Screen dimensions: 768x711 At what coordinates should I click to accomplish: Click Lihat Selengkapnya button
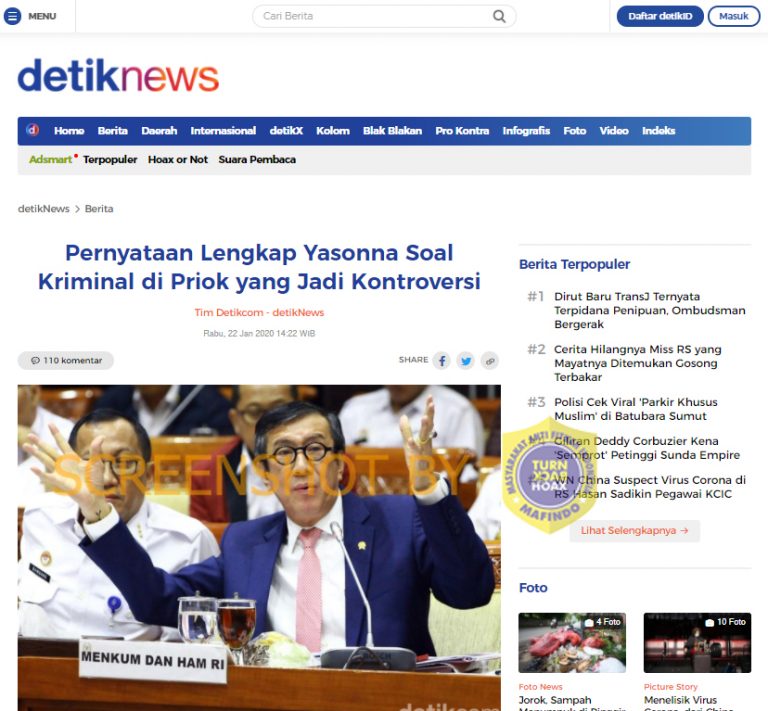634,531
